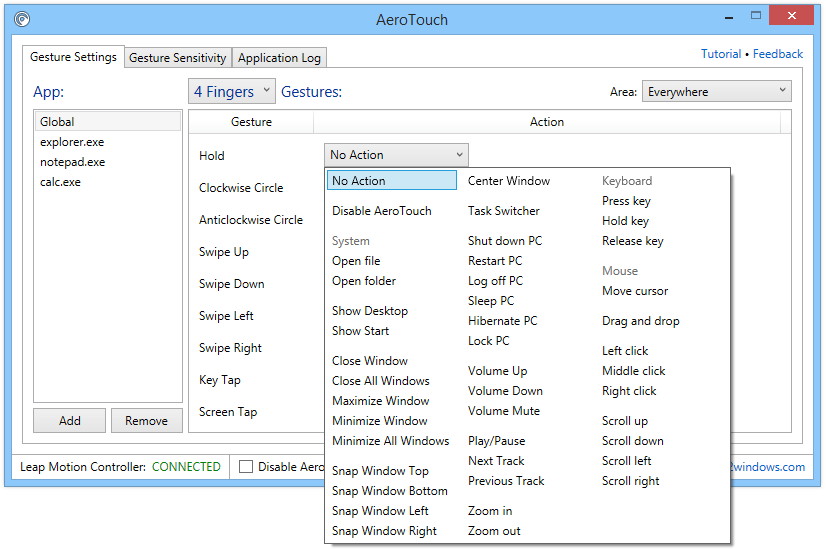Select the Show Start action

[360, 331]
